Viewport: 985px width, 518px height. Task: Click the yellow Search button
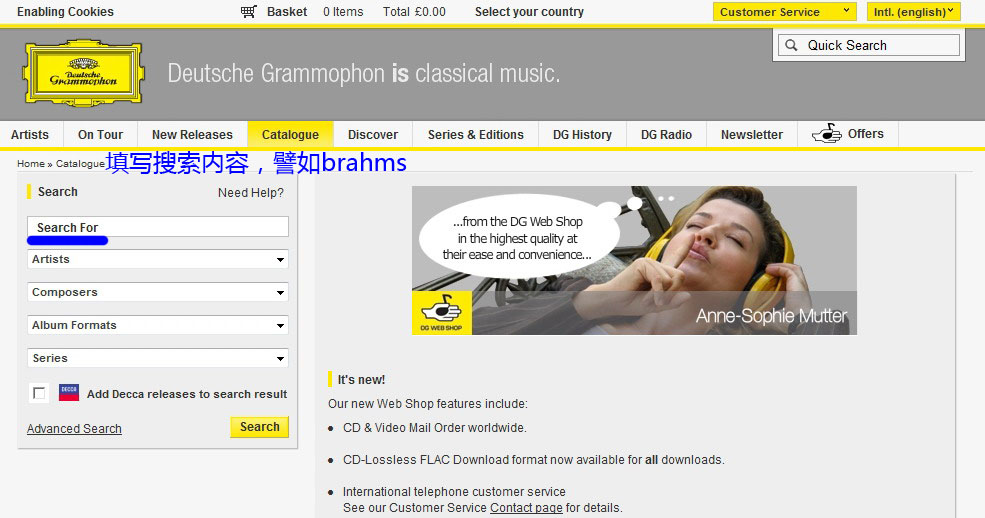coord(259,427)
